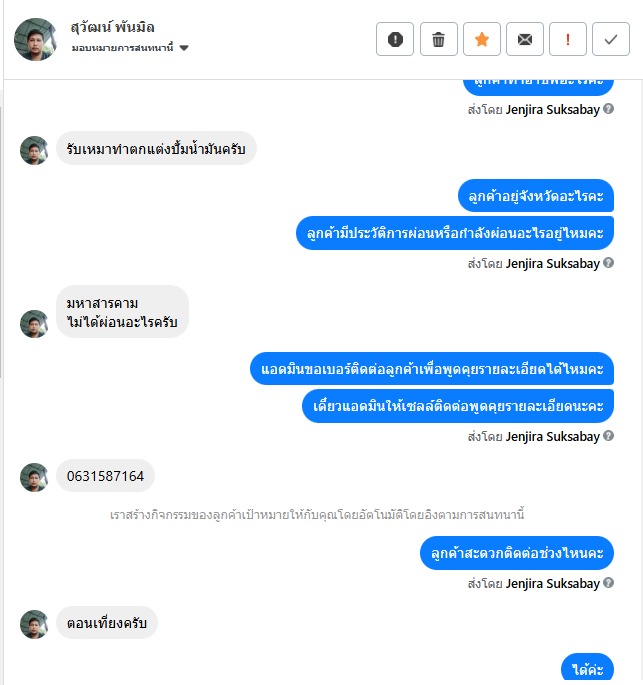Flag conversation with red exclamation icon

(567, 39)
